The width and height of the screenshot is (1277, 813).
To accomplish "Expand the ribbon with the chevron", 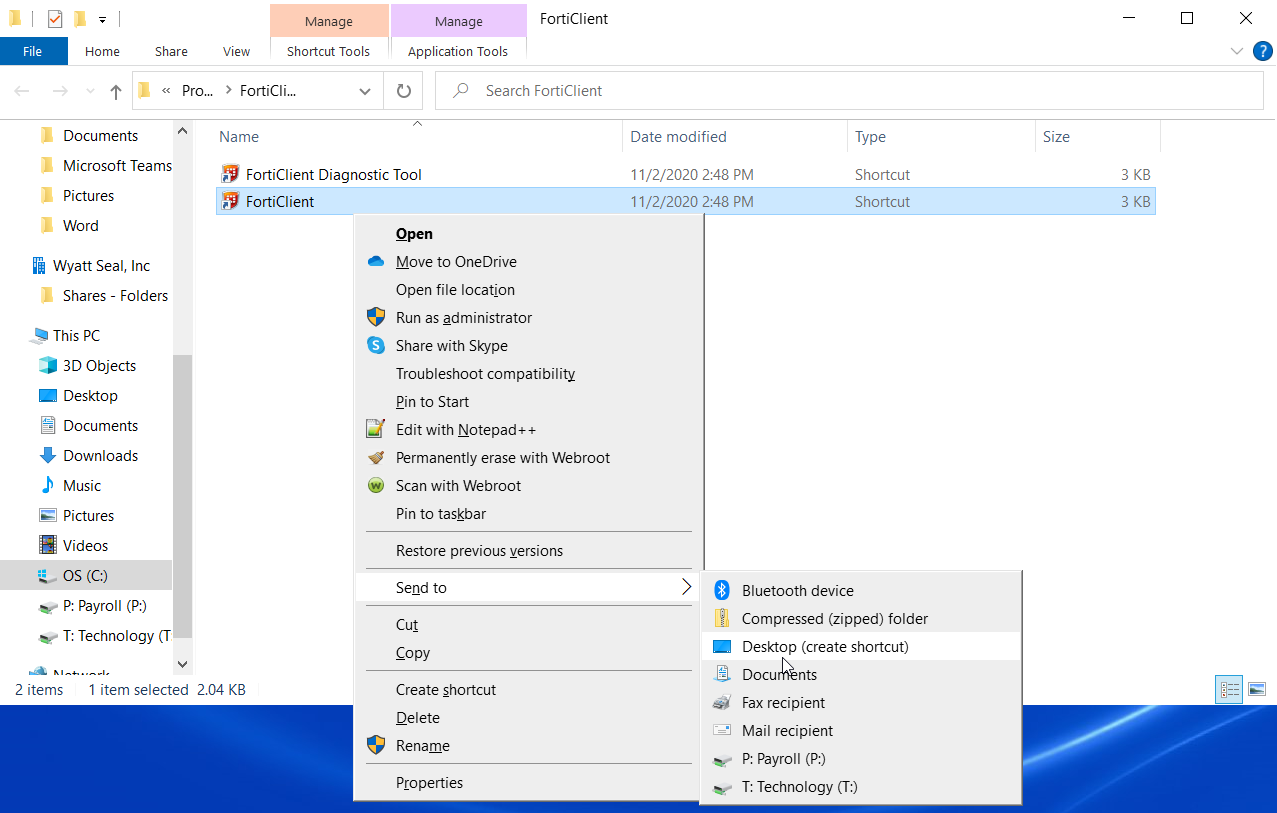I will pos(1237,51).
